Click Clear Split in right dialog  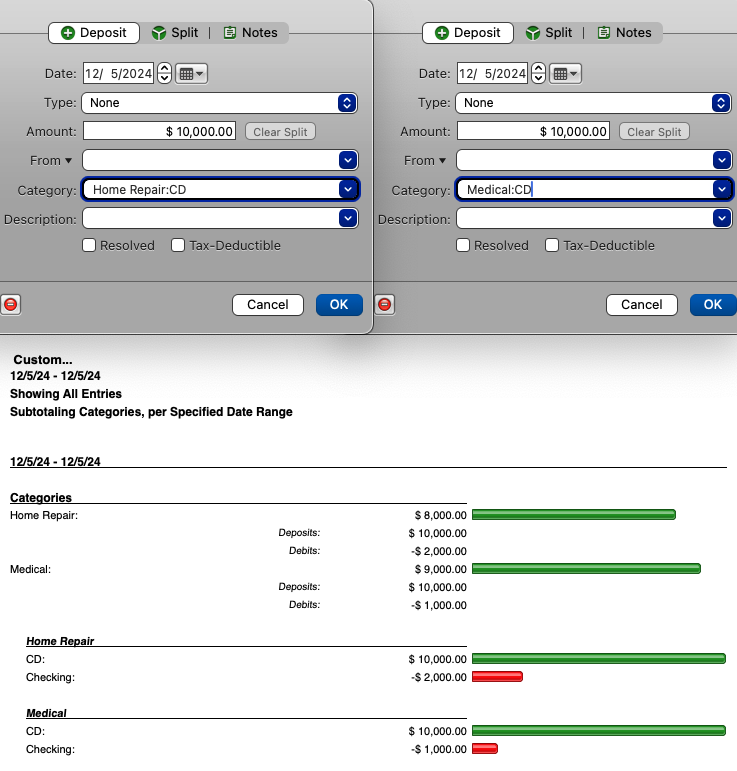(x=654, y=132)
